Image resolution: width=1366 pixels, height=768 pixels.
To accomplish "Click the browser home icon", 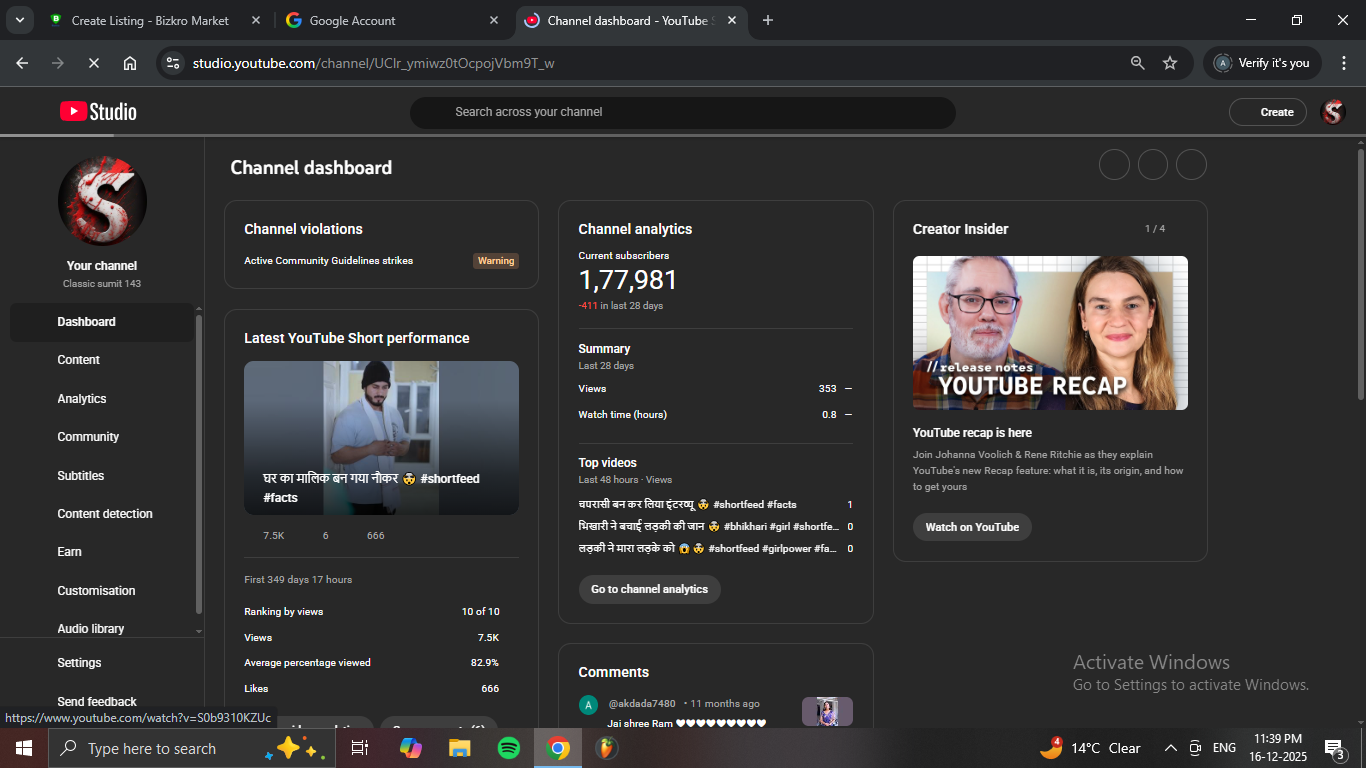I will [x=130, y=63].
